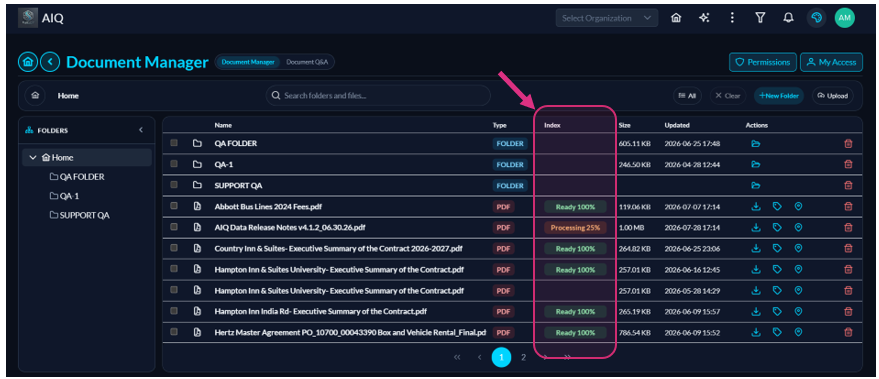Image resolution: width=879 pixels, height=379 pixels.
Task: Open the All view filter
Action: click(x=687, y=96)
